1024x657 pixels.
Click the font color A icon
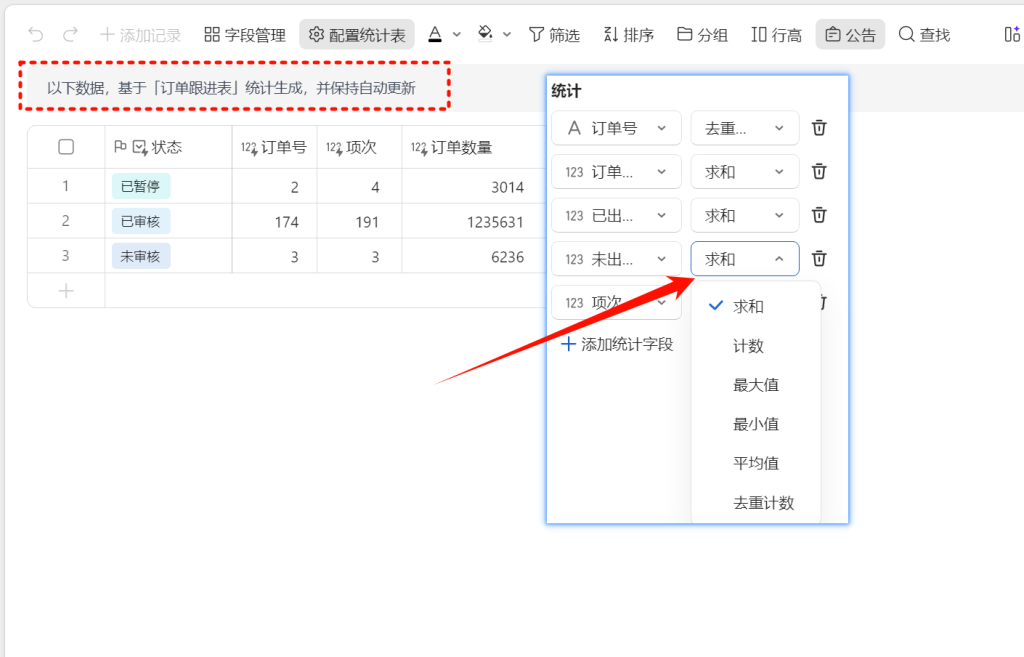tap(435, 35)
